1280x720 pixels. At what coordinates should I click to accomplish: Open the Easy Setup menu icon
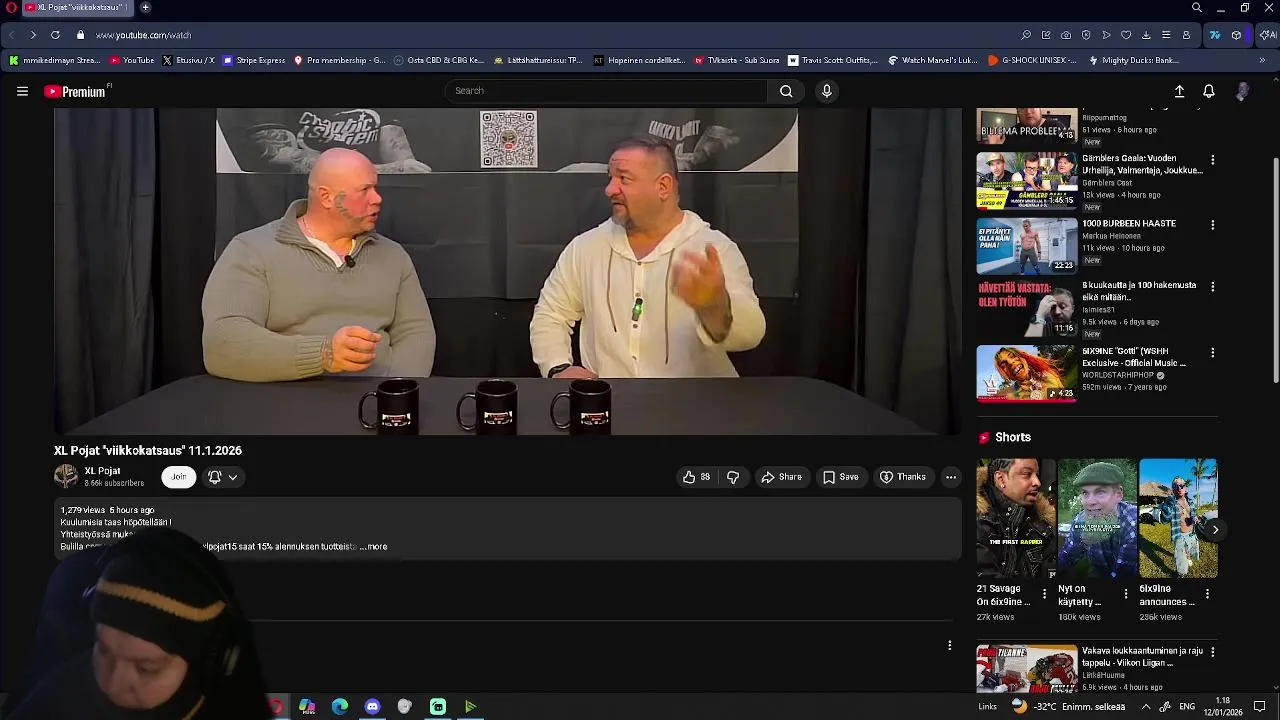[x=1166, y=35]
